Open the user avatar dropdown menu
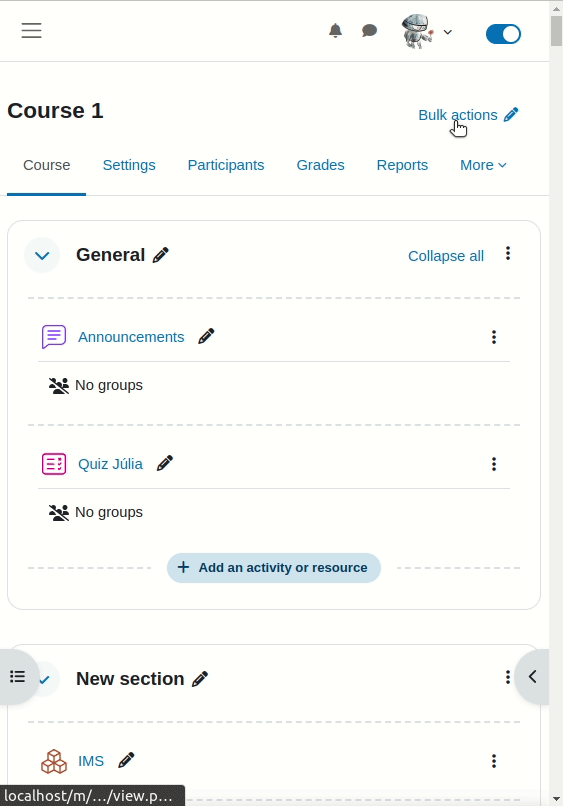 coord(427,32)
